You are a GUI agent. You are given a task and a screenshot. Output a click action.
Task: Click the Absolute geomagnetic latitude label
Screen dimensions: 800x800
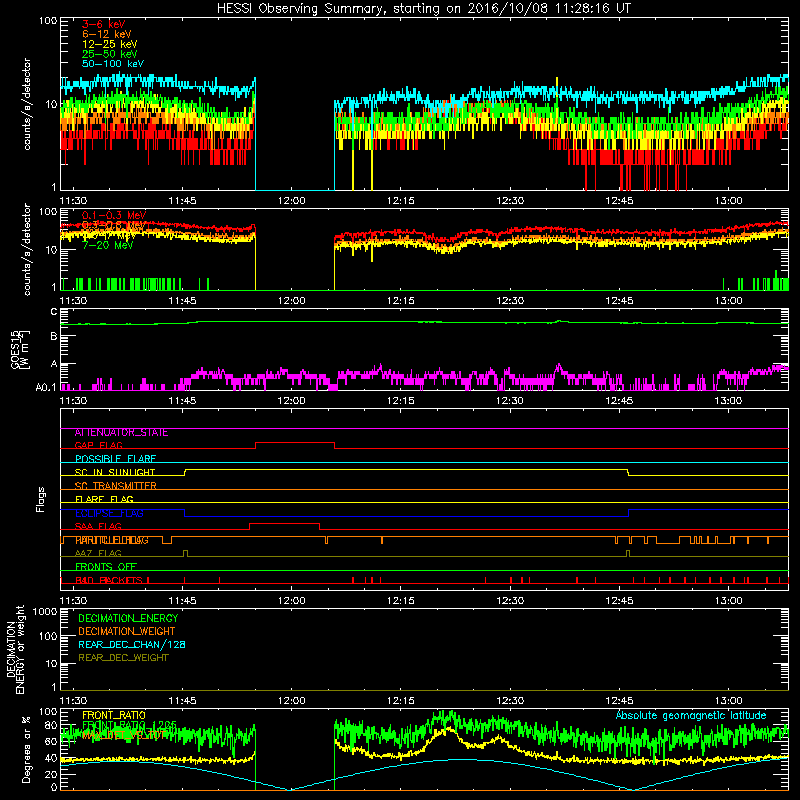click(x=691, y=716)
